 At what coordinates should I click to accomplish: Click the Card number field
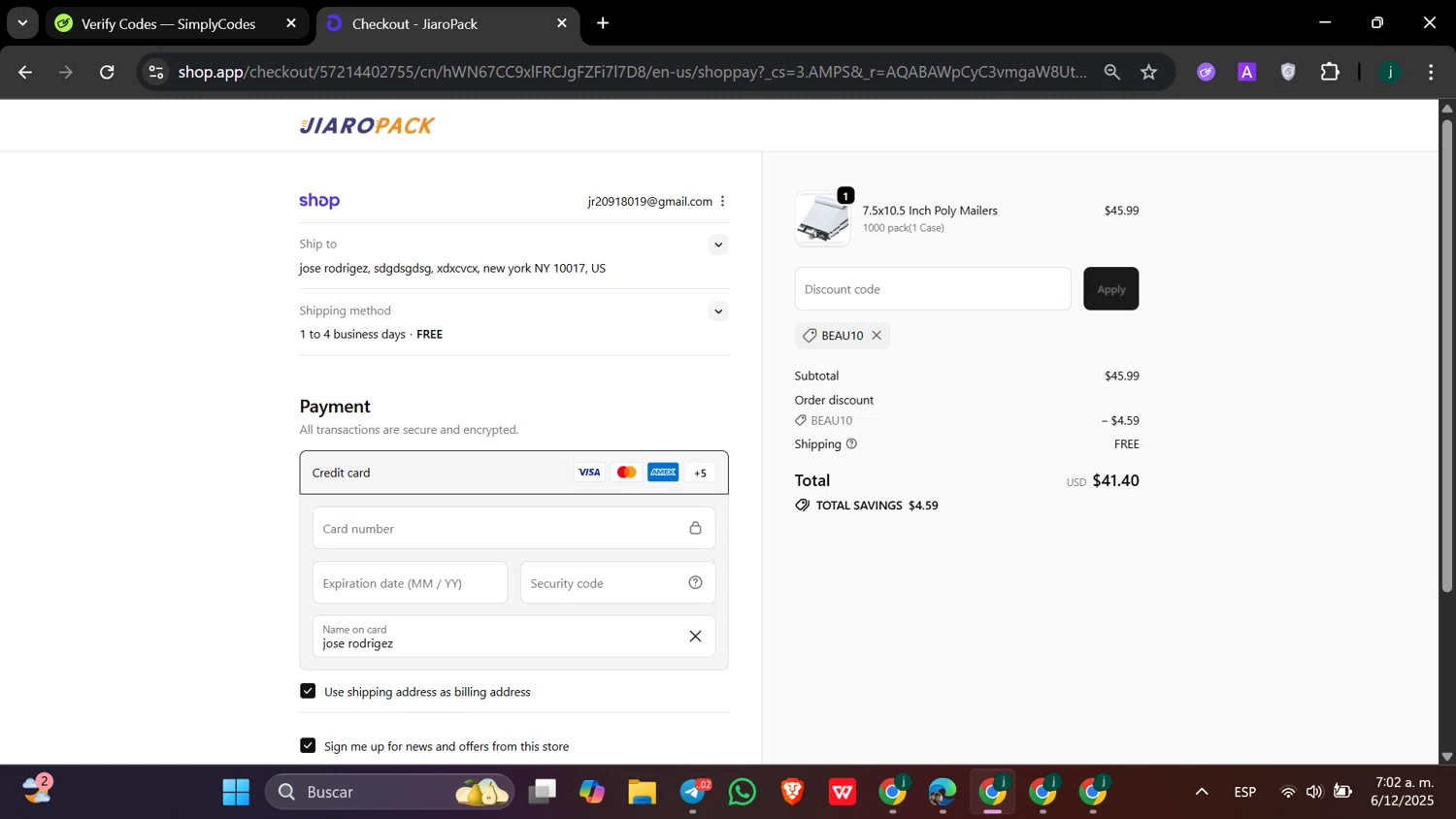click(513, 528)
